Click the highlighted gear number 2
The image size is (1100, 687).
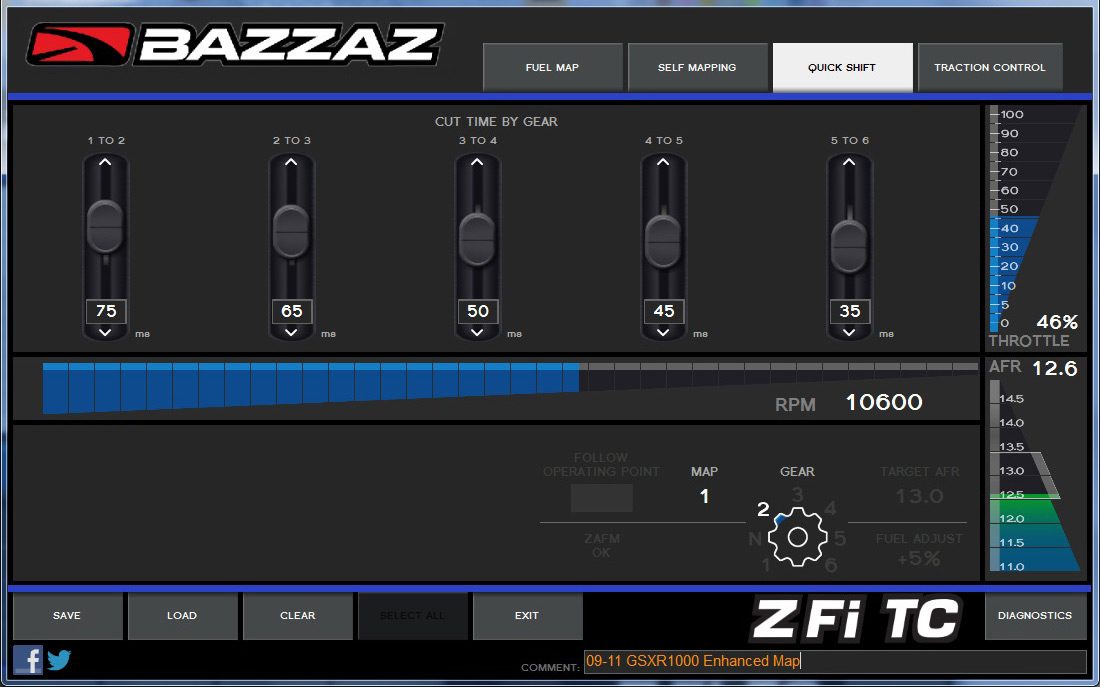coord(763,509)
